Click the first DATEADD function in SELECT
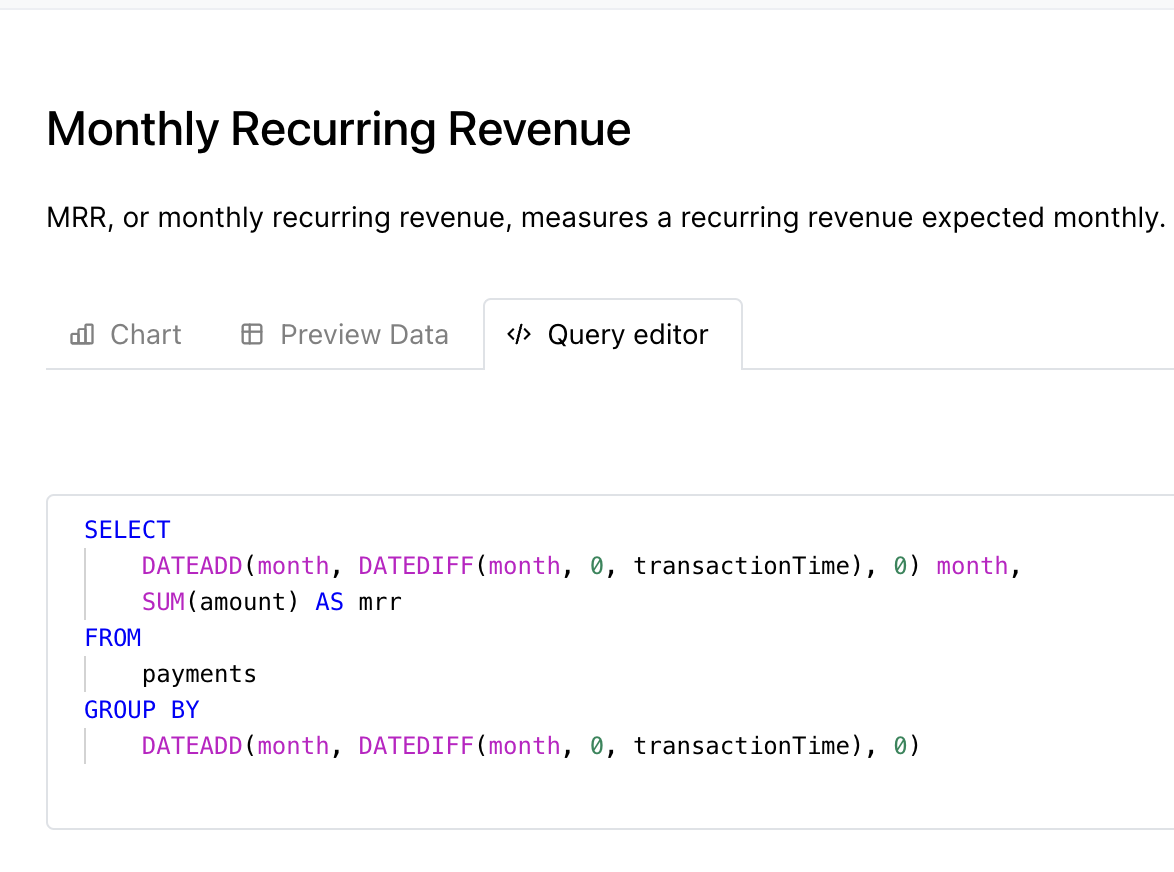 (x=192, y=566)
